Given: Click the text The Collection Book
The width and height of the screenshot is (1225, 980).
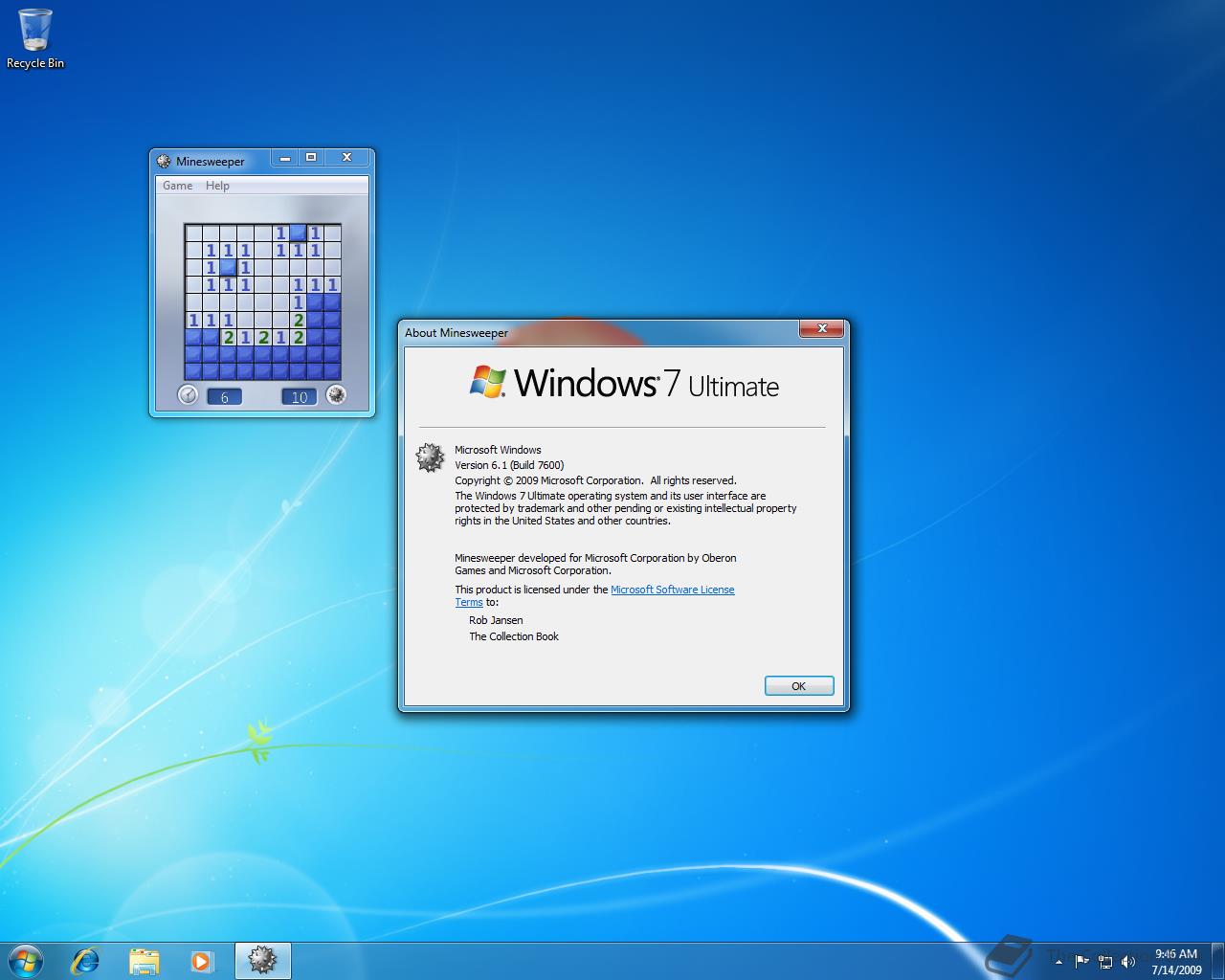Looking at the screenshot, I should (x=514, y=636).
